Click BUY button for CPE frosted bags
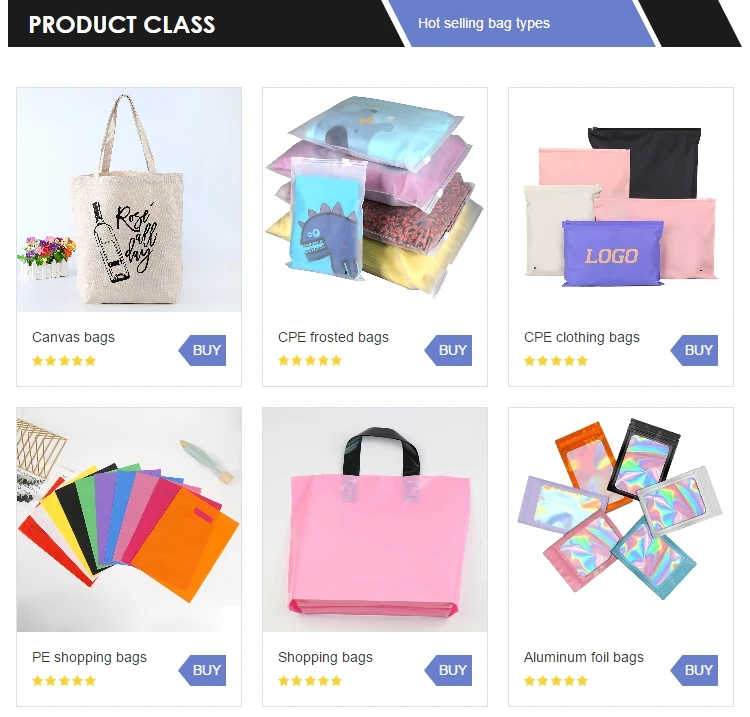 448,350
